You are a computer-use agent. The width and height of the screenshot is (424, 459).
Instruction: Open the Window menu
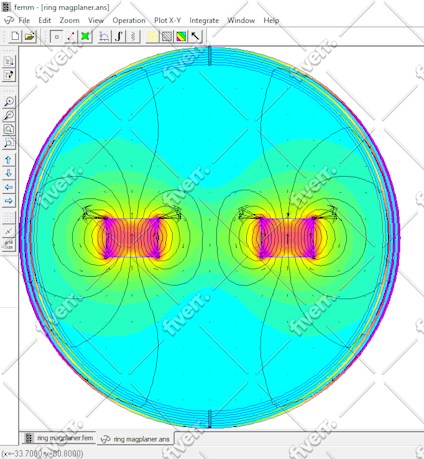tap(241, 20)
